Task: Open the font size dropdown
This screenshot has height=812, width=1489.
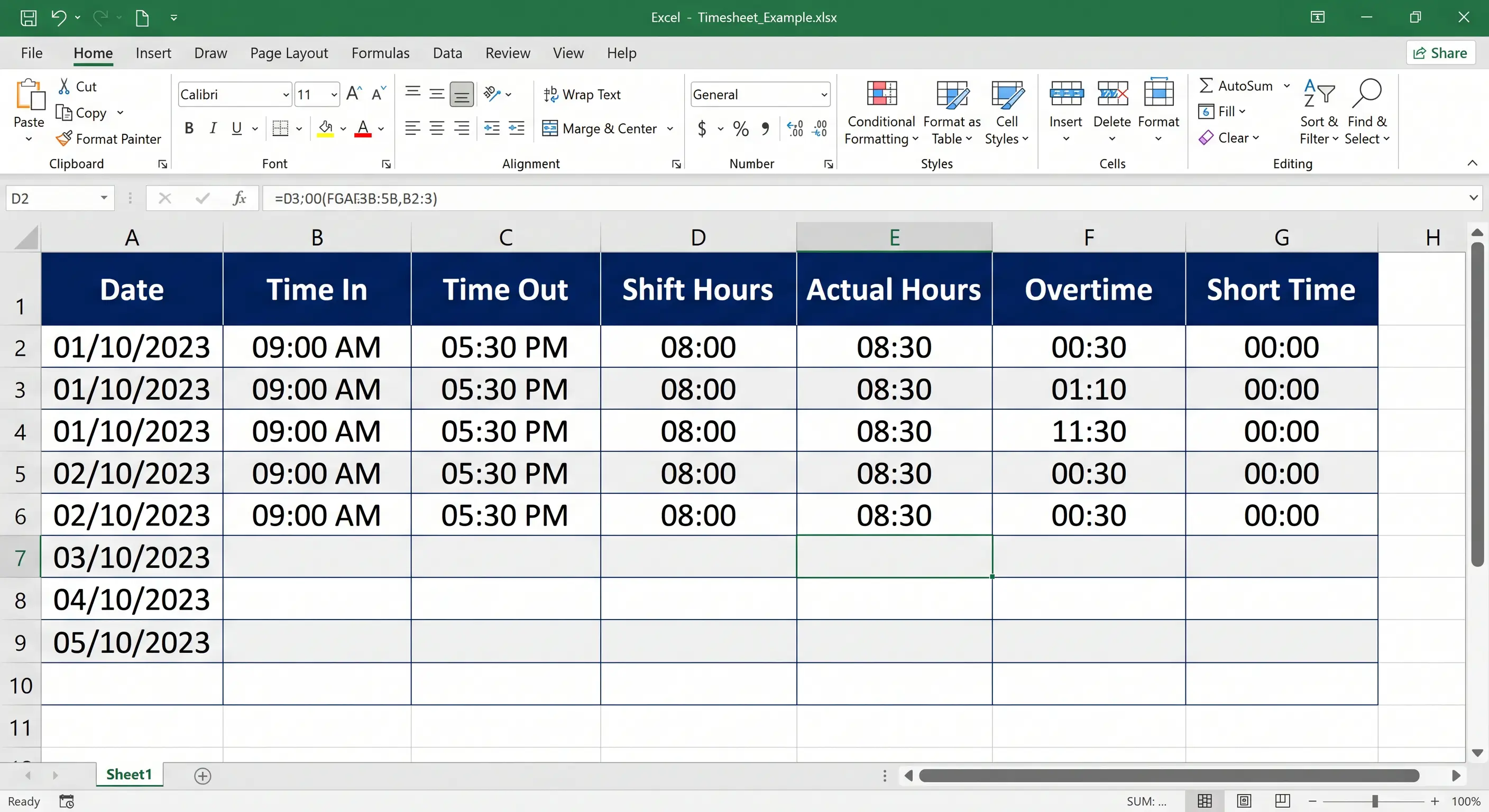Action: (334, 95)
